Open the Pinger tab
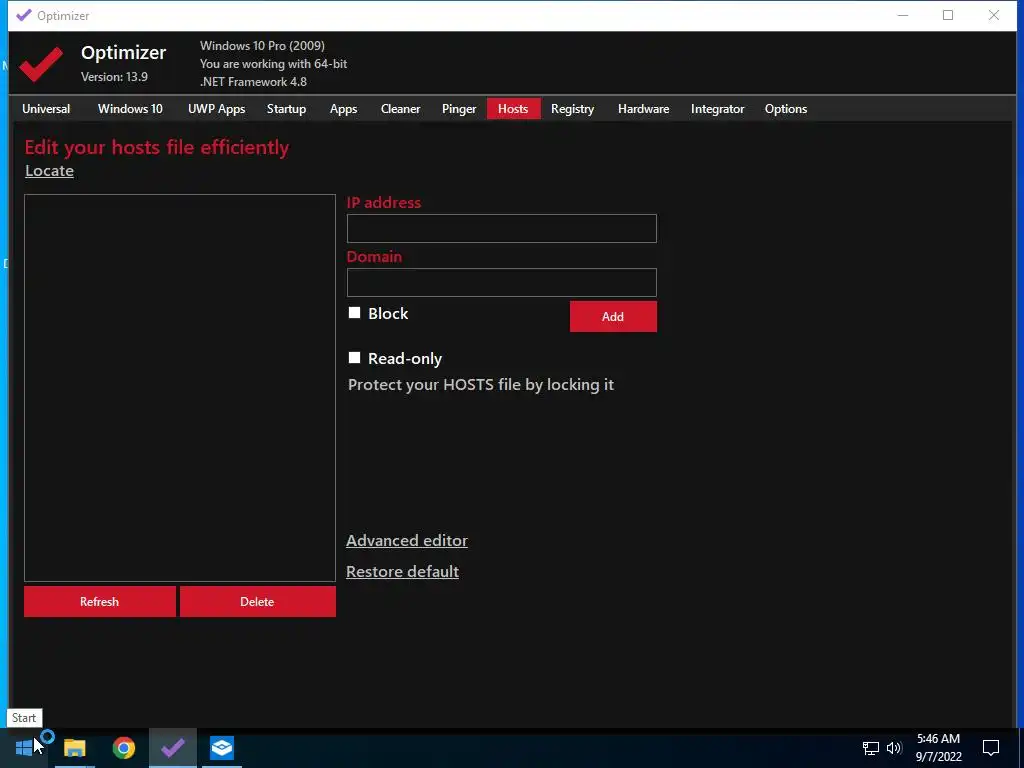This screenshot has height=768, width=1024. (x=459, y=109)
